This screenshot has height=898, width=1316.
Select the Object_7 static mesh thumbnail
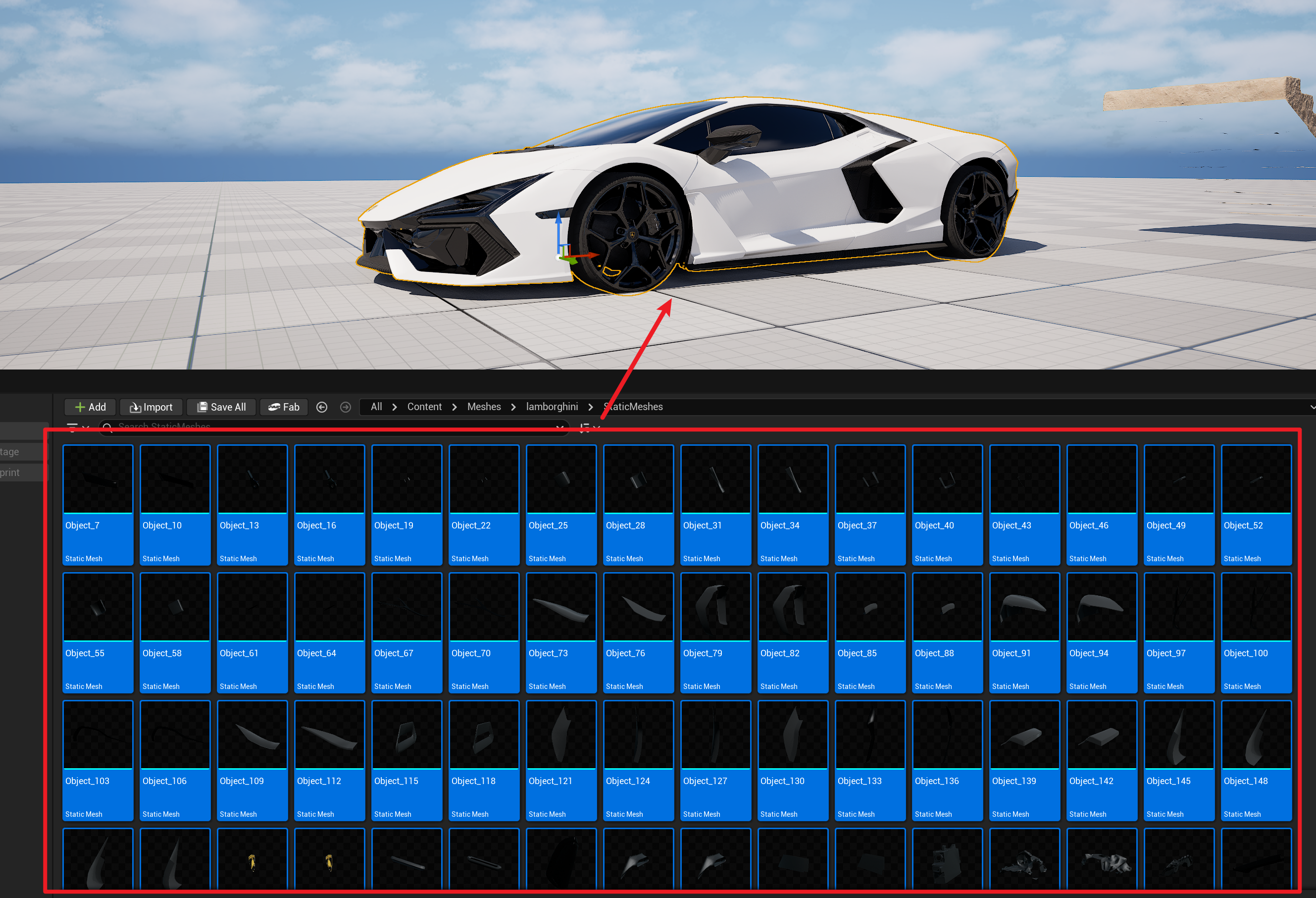pos(98,479)
